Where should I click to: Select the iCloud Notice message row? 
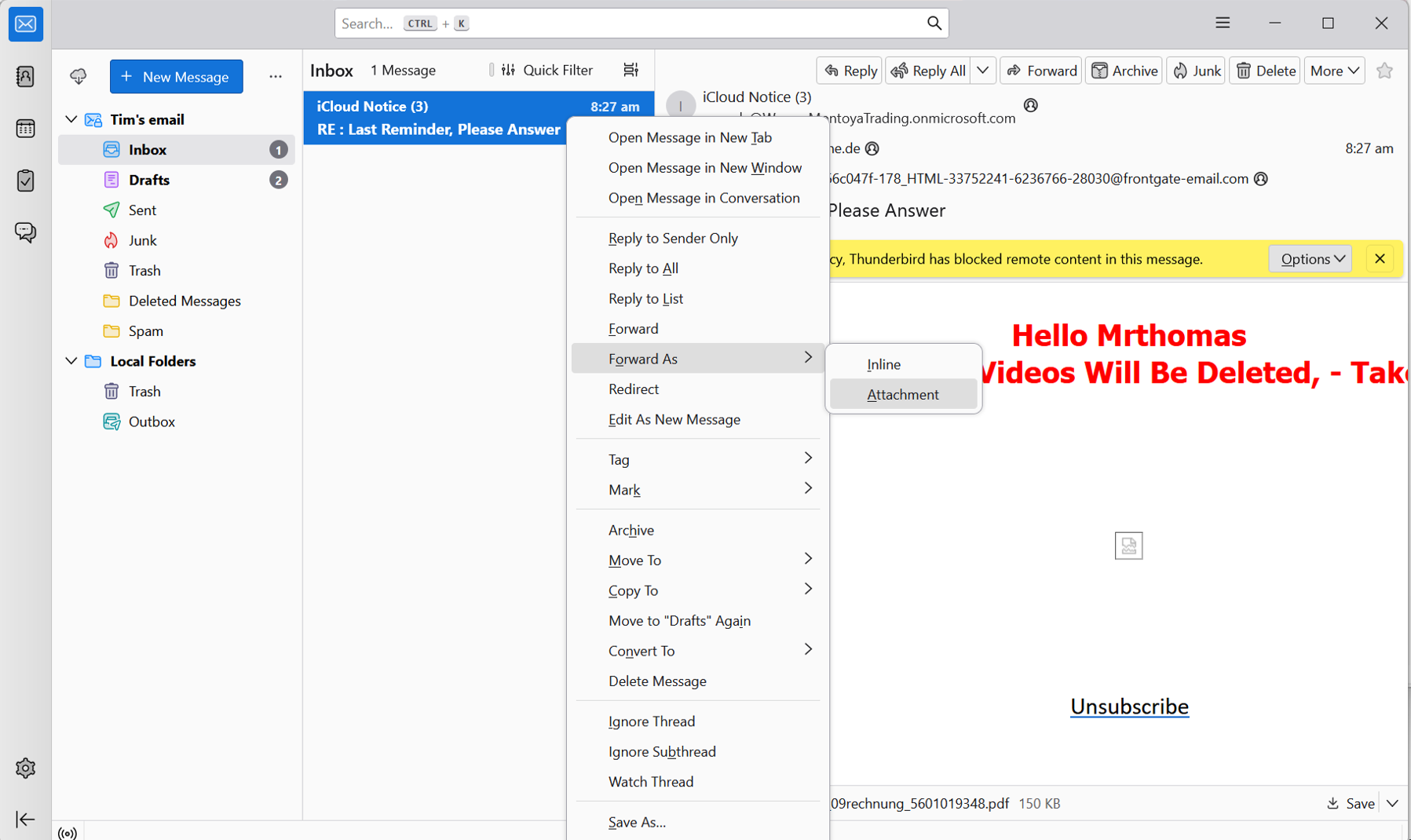(479, 118)
